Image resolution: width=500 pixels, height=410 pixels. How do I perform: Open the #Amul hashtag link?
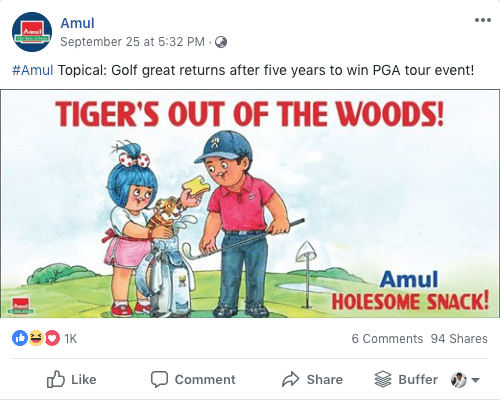(33, 70)
